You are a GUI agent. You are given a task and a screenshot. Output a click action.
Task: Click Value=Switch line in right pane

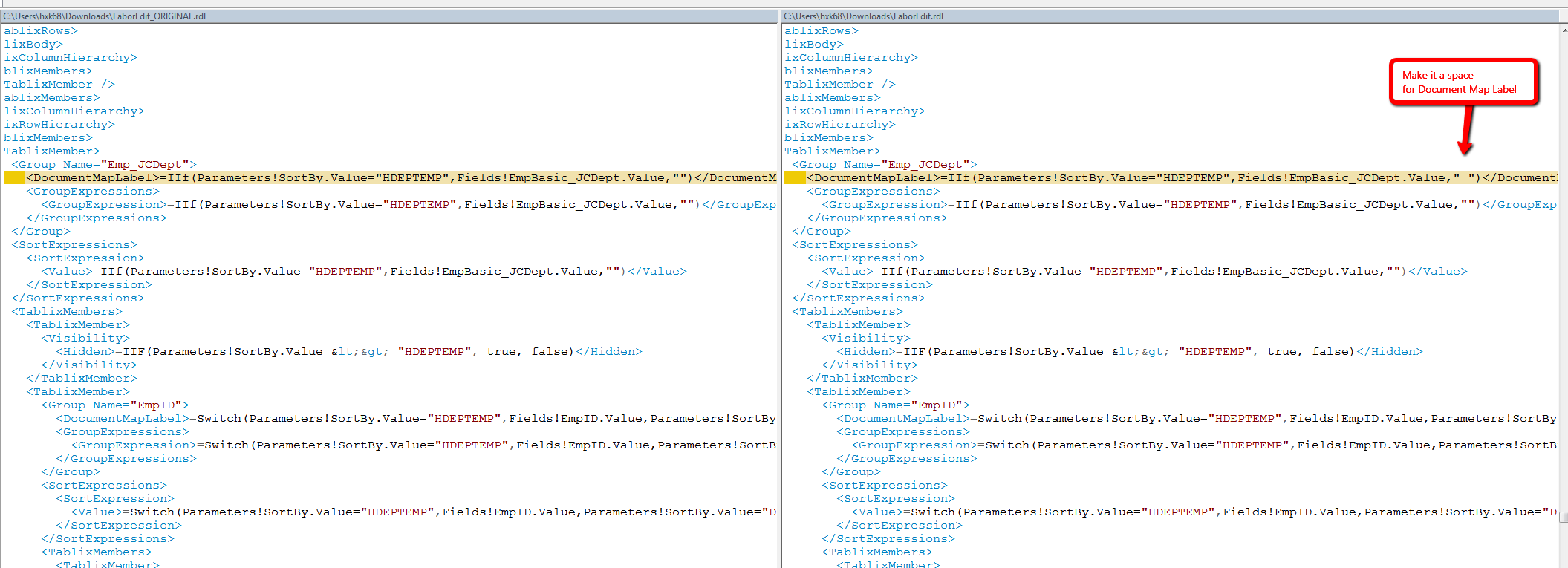[x=1205, y=512]
